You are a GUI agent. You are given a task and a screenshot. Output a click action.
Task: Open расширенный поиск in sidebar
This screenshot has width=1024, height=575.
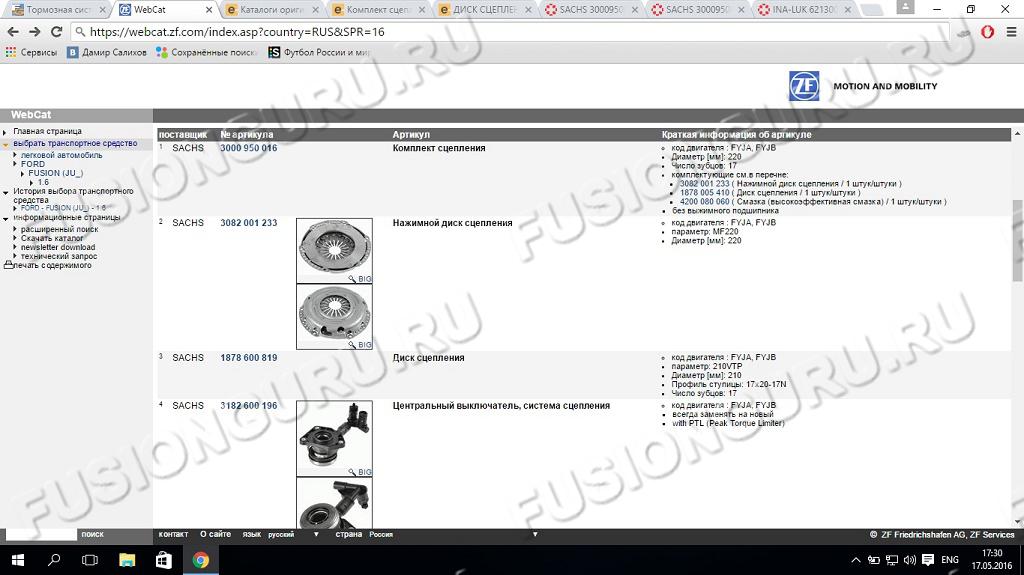click(x=59, y=229)
